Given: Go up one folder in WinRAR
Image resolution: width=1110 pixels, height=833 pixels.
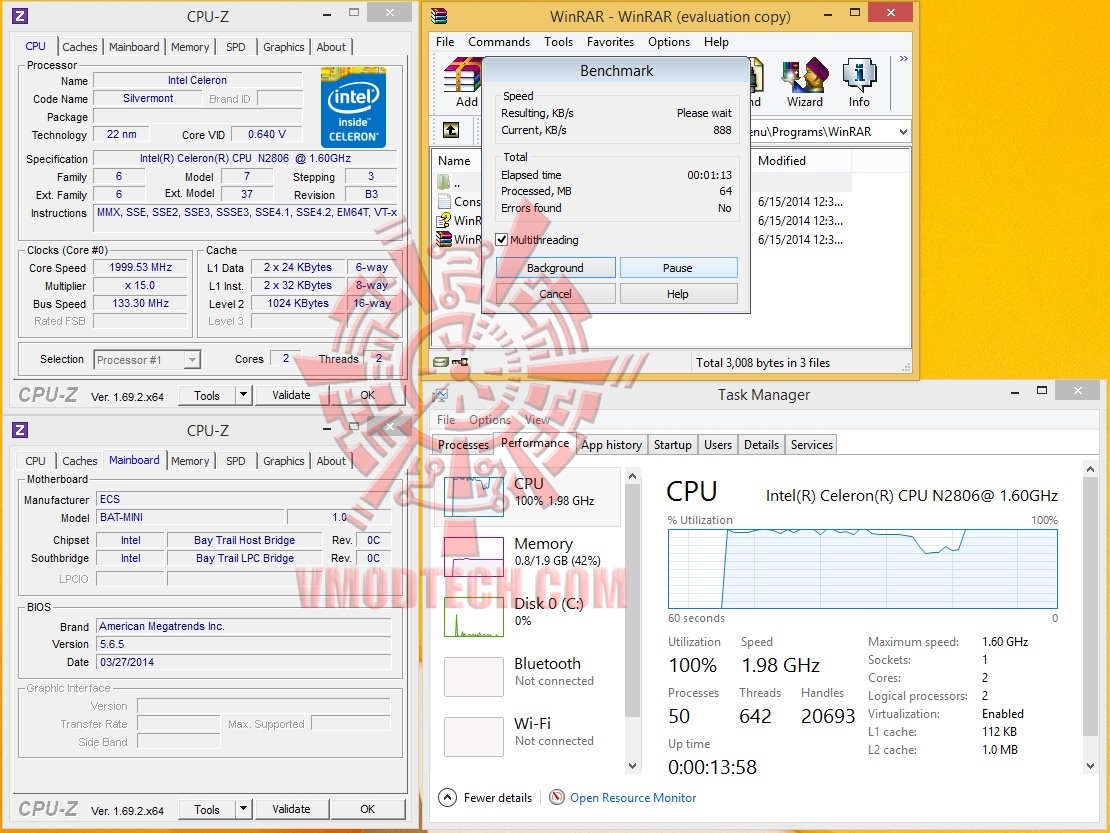Looking at the screenshot, I should click(451, 130).
